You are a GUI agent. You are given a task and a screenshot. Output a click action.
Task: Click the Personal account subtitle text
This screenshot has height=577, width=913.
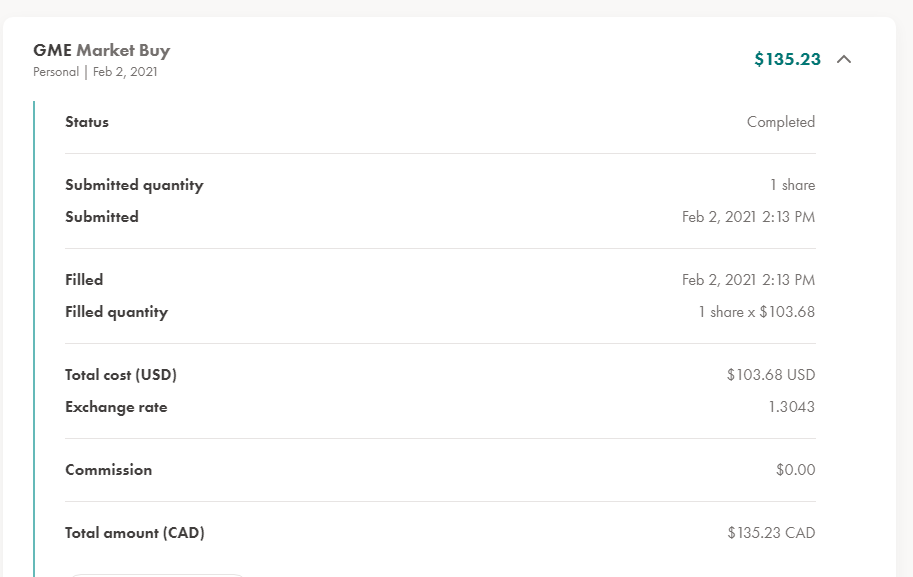56,72
